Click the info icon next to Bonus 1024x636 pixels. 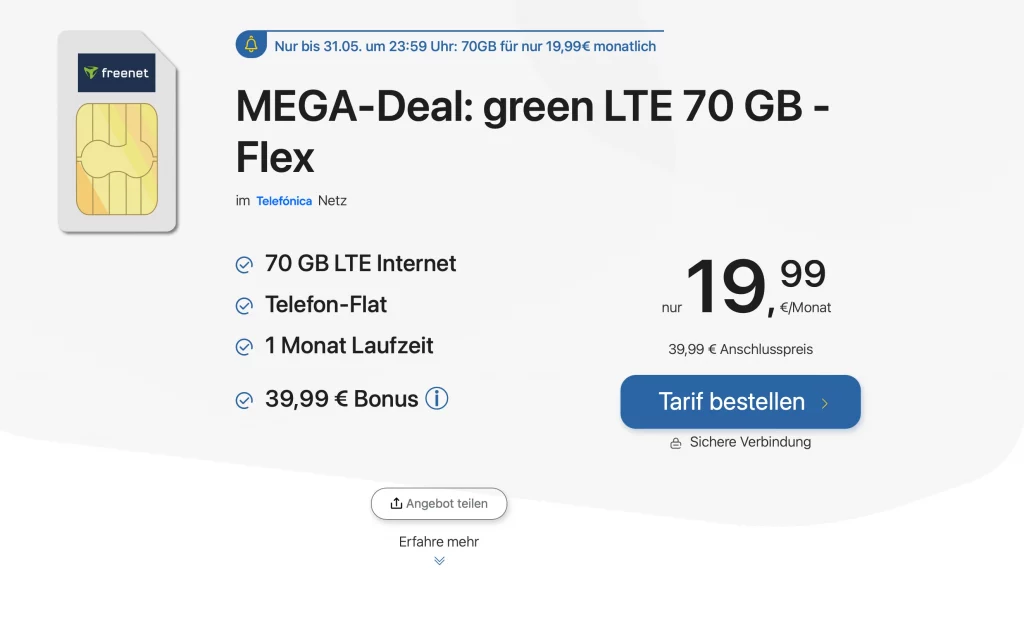click(x=437, y=398)
